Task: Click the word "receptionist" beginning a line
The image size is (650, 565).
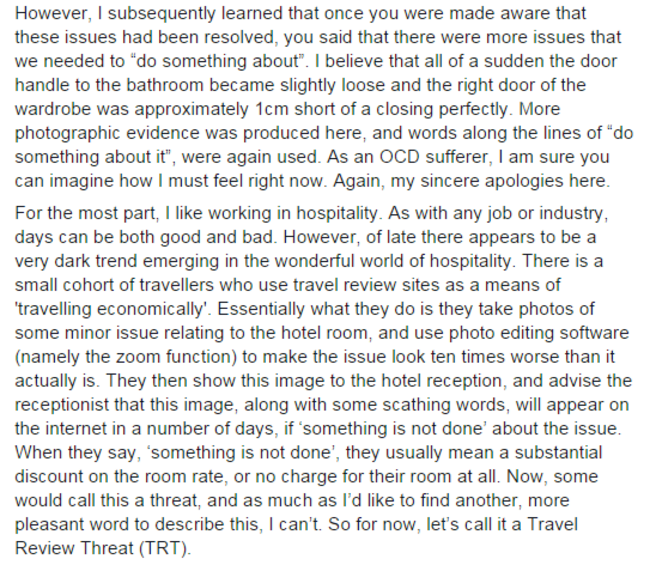Action: (x=62, y=405)
